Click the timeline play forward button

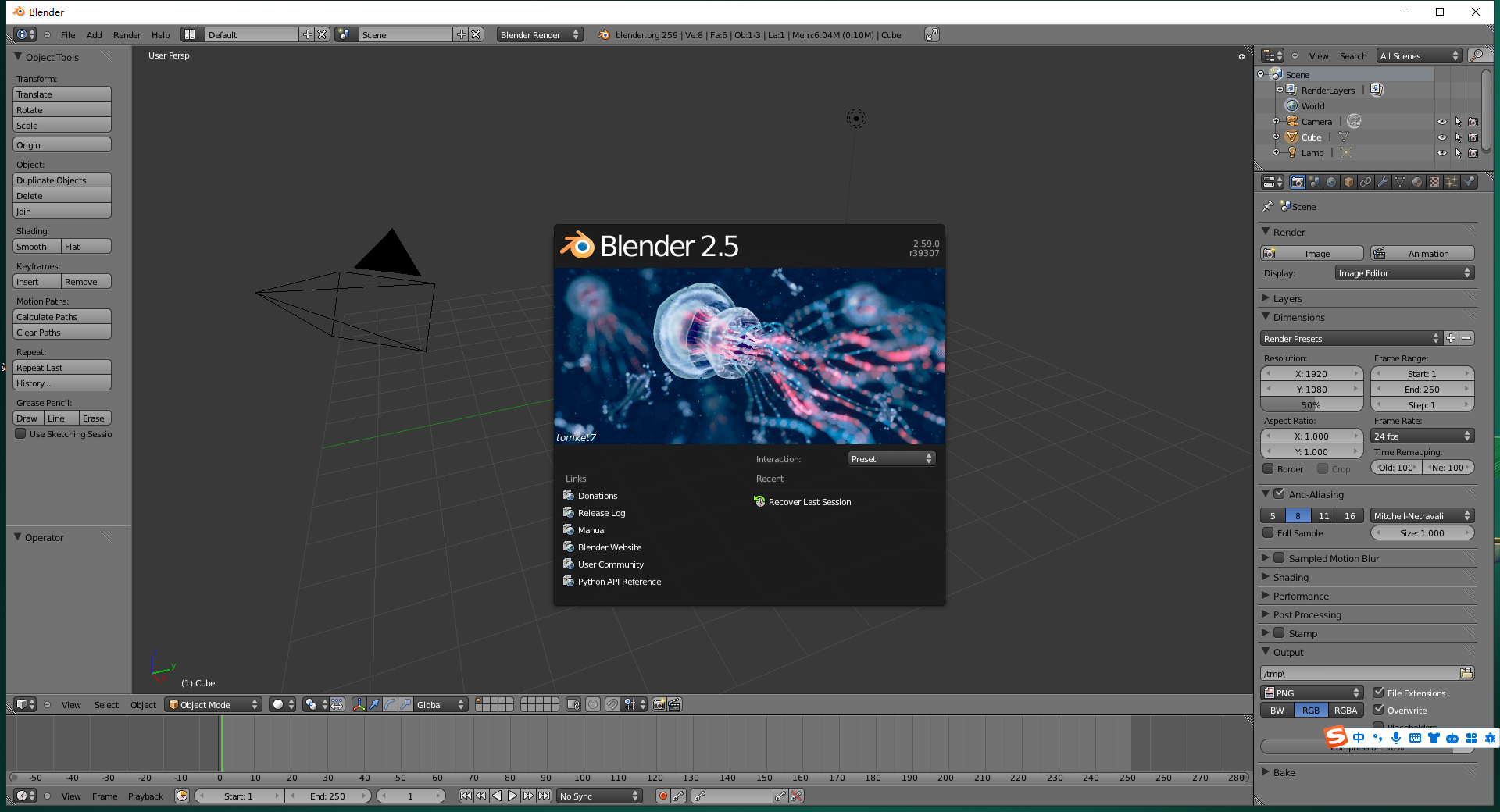point(512,796)
